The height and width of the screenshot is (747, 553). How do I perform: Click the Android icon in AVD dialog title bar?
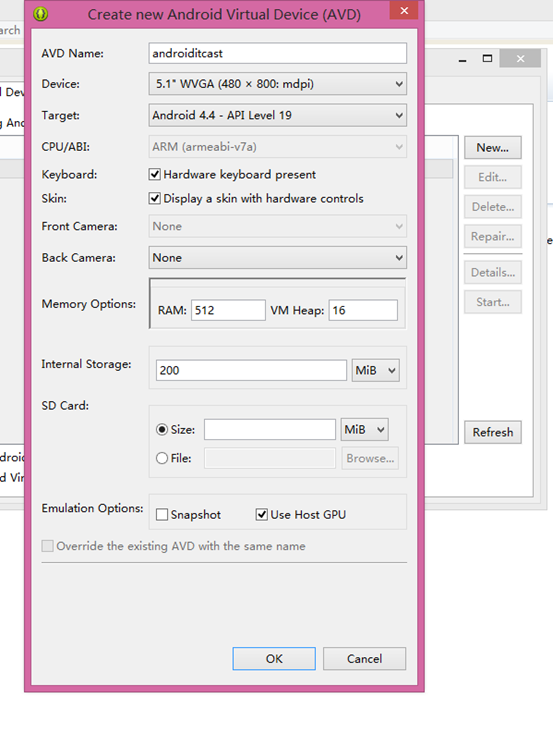(x=40, y=14)
